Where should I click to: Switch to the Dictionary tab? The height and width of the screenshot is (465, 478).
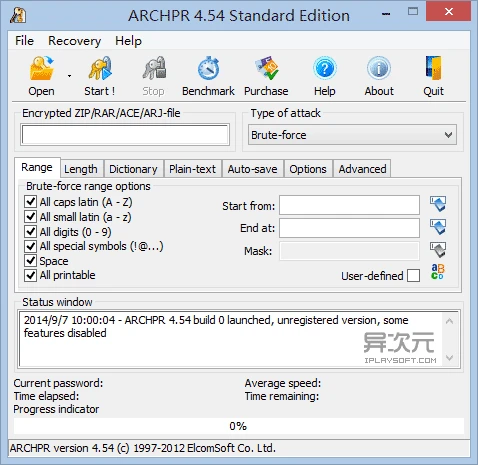(x=133, y=169)
